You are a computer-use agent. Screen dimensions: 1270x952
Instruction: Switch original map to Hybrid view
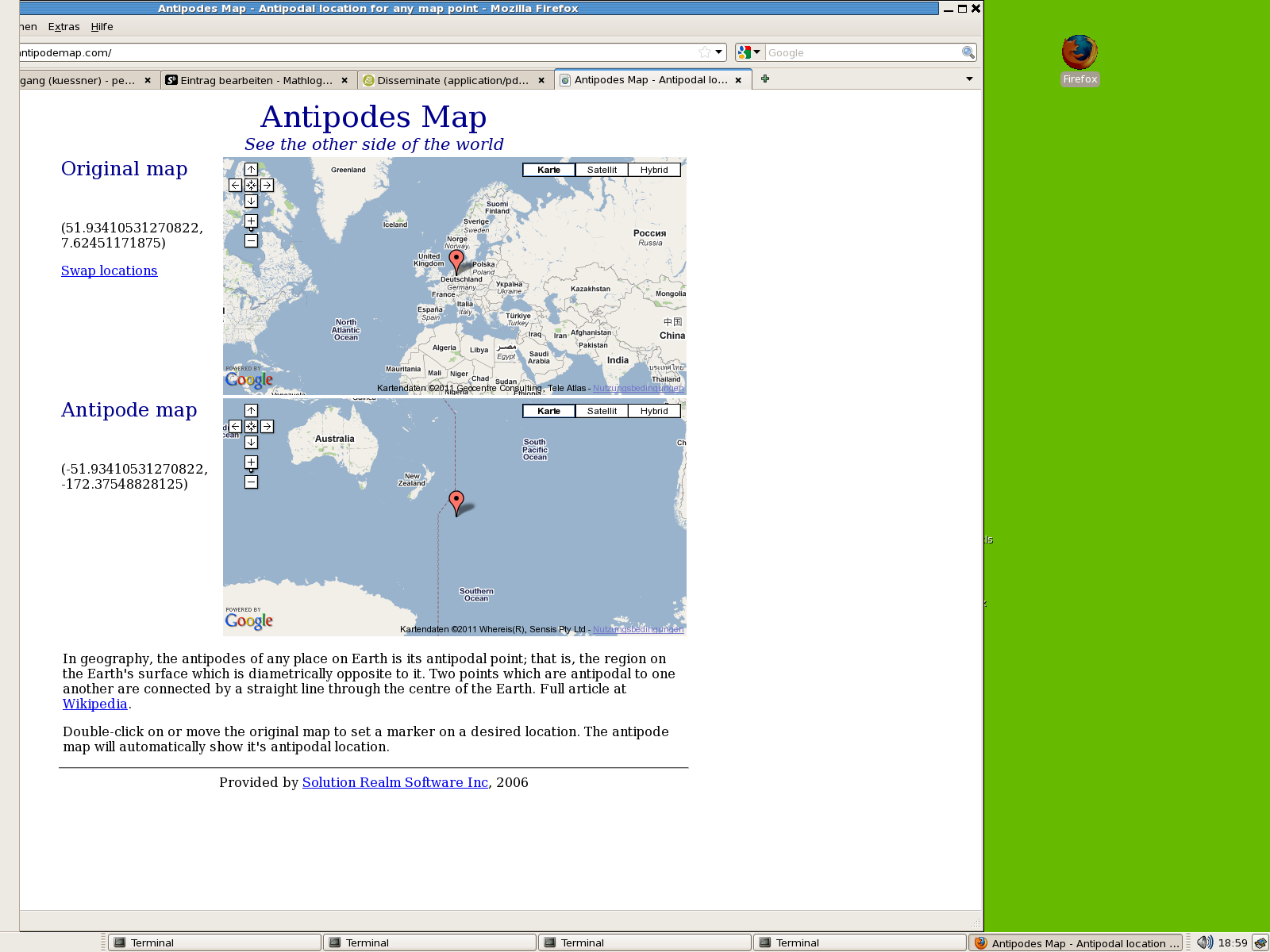[654, 170]
